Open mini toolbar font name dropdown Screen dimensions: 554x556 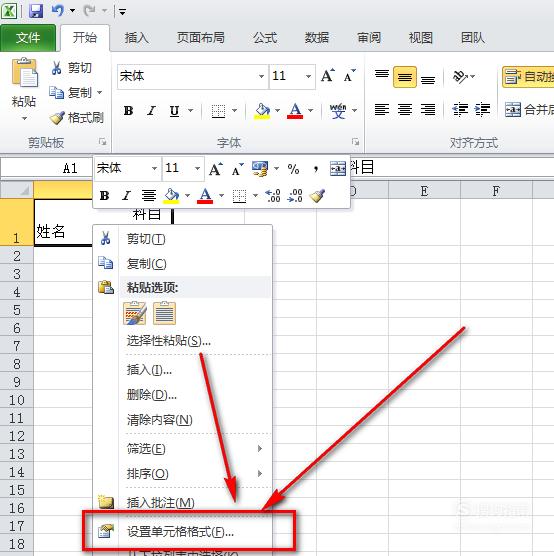coord(154,168)
